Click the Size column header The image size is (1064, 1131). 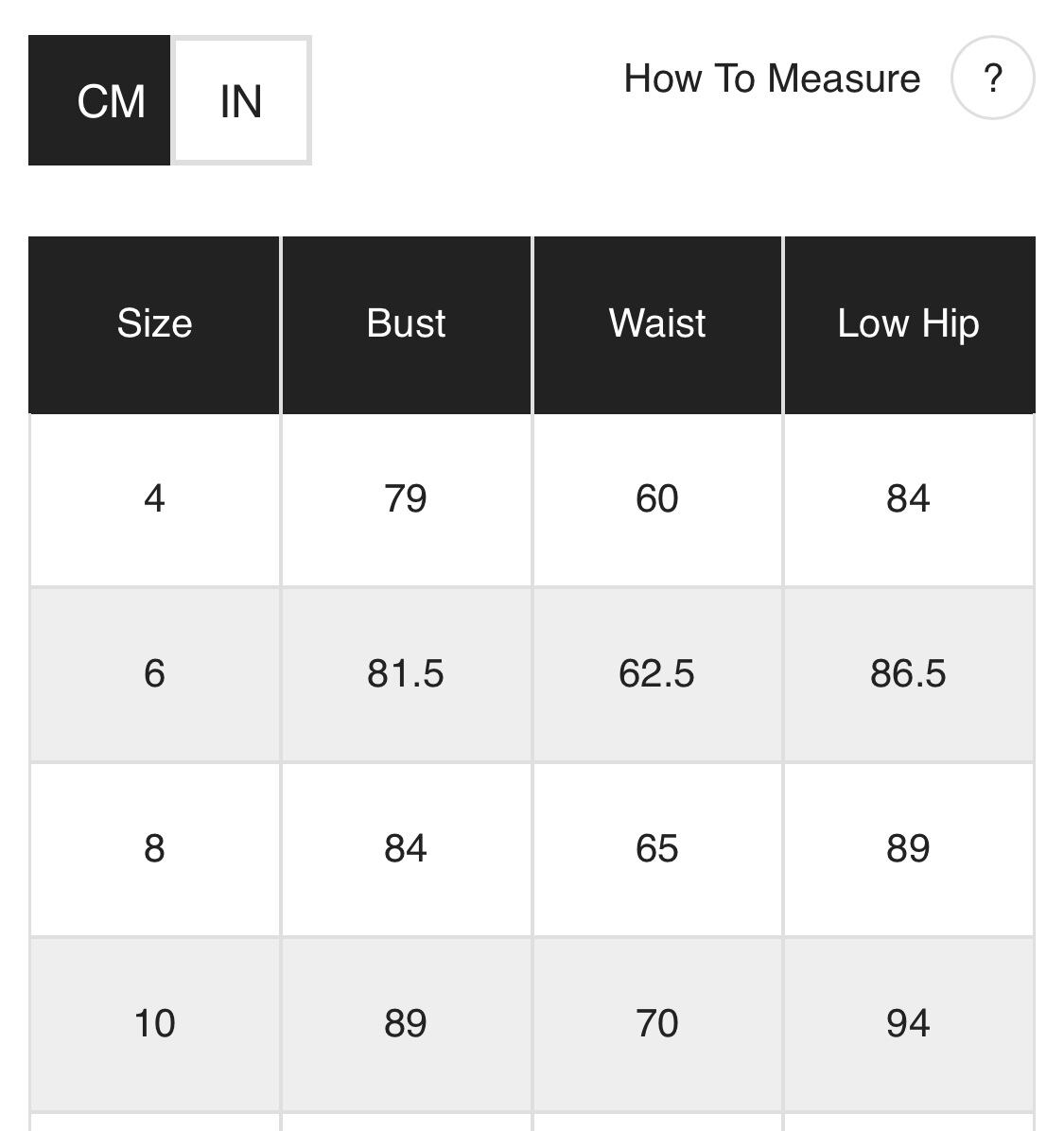[154, 324]
